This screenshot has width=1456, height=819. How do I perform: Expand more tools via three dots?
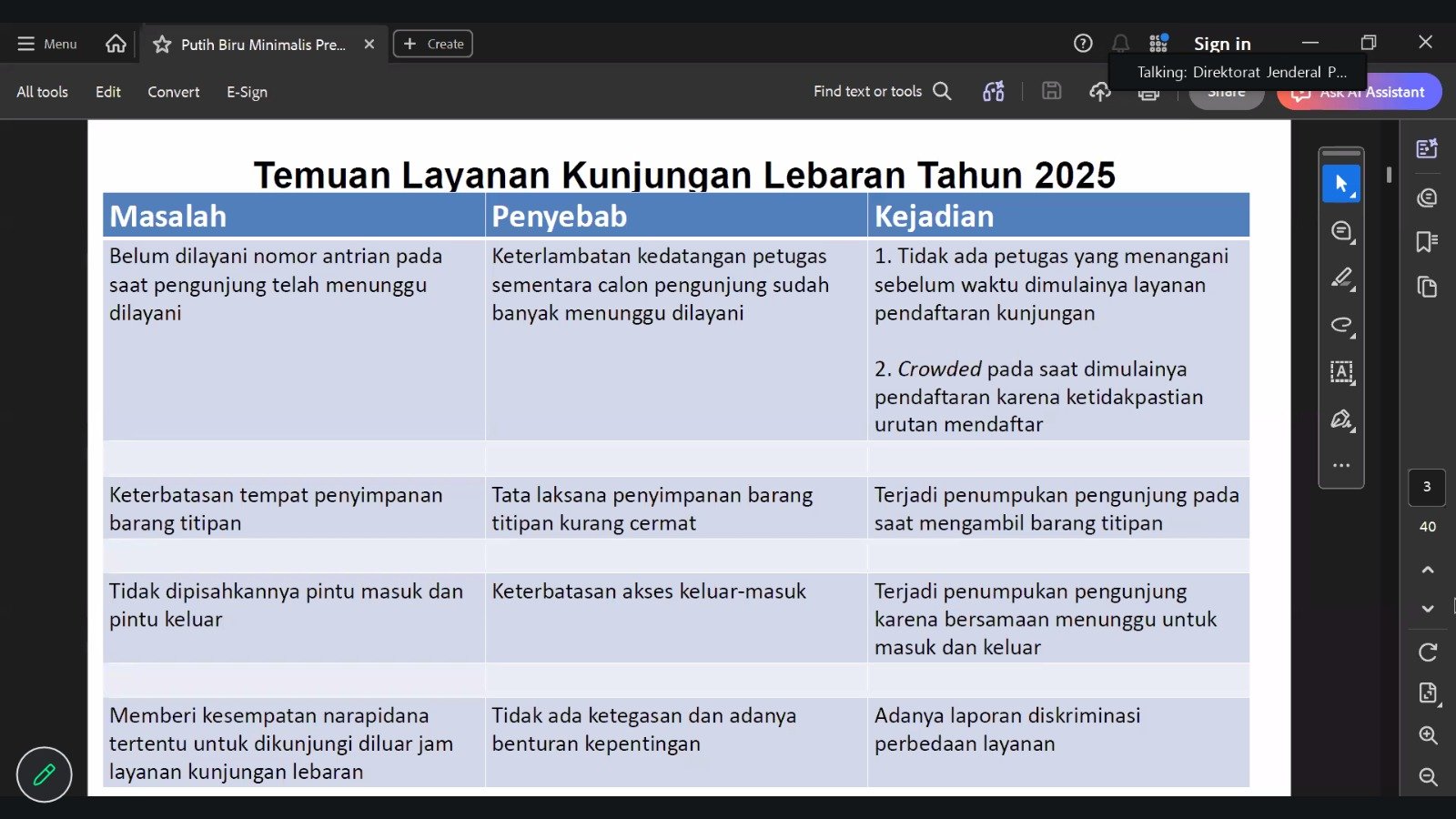[1341, 465]
